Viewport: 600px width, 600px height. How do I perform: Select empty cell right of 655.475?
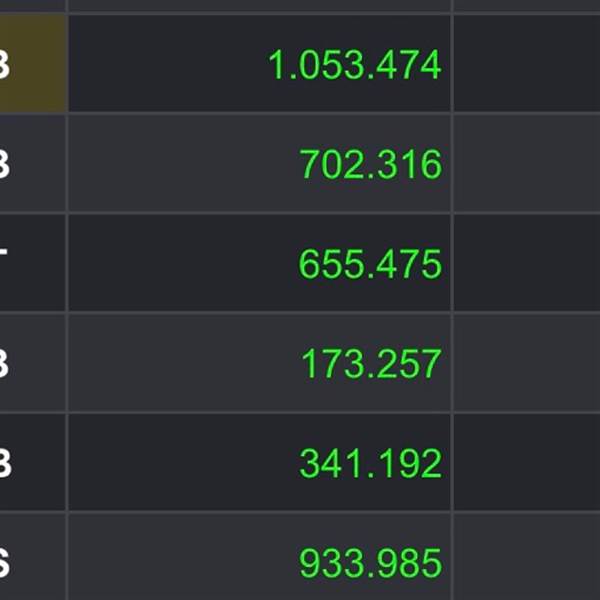tap(527, 263)
